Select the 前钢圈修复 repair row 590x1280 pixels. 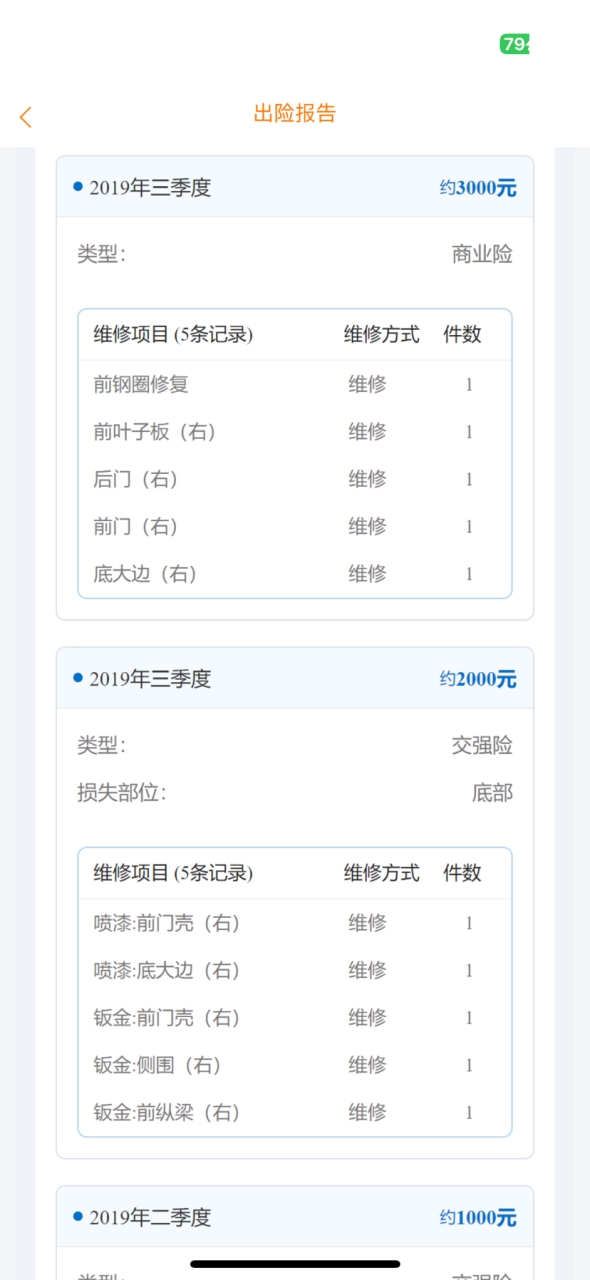[295, 384]
